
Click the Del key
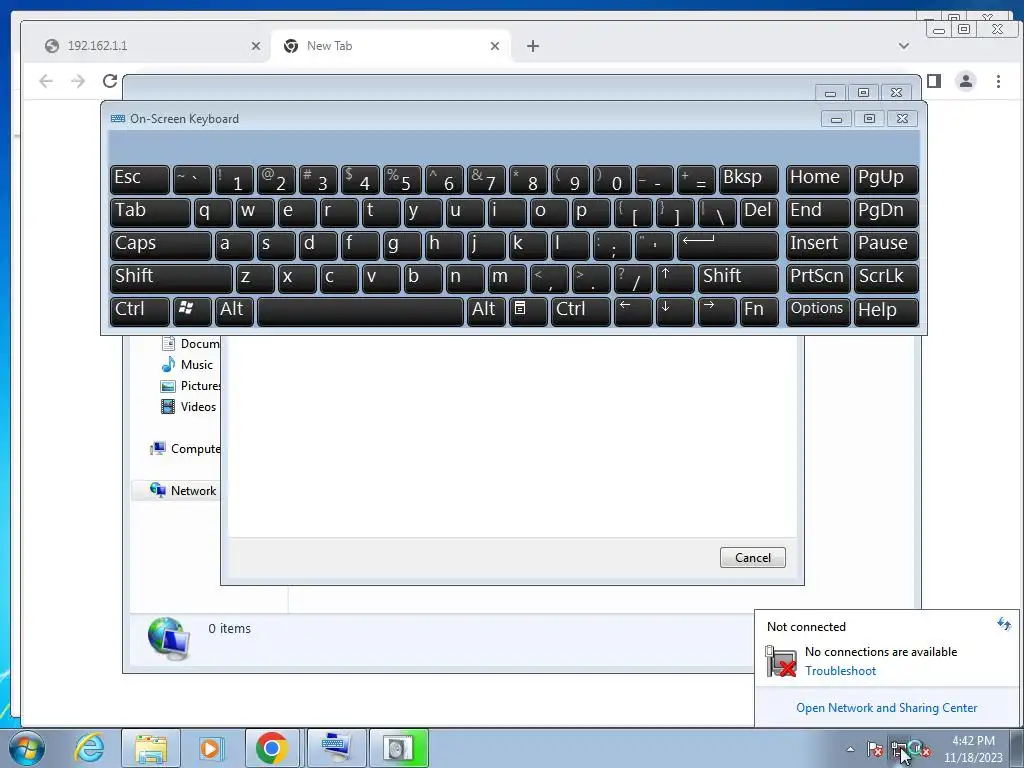pos(760,212)
